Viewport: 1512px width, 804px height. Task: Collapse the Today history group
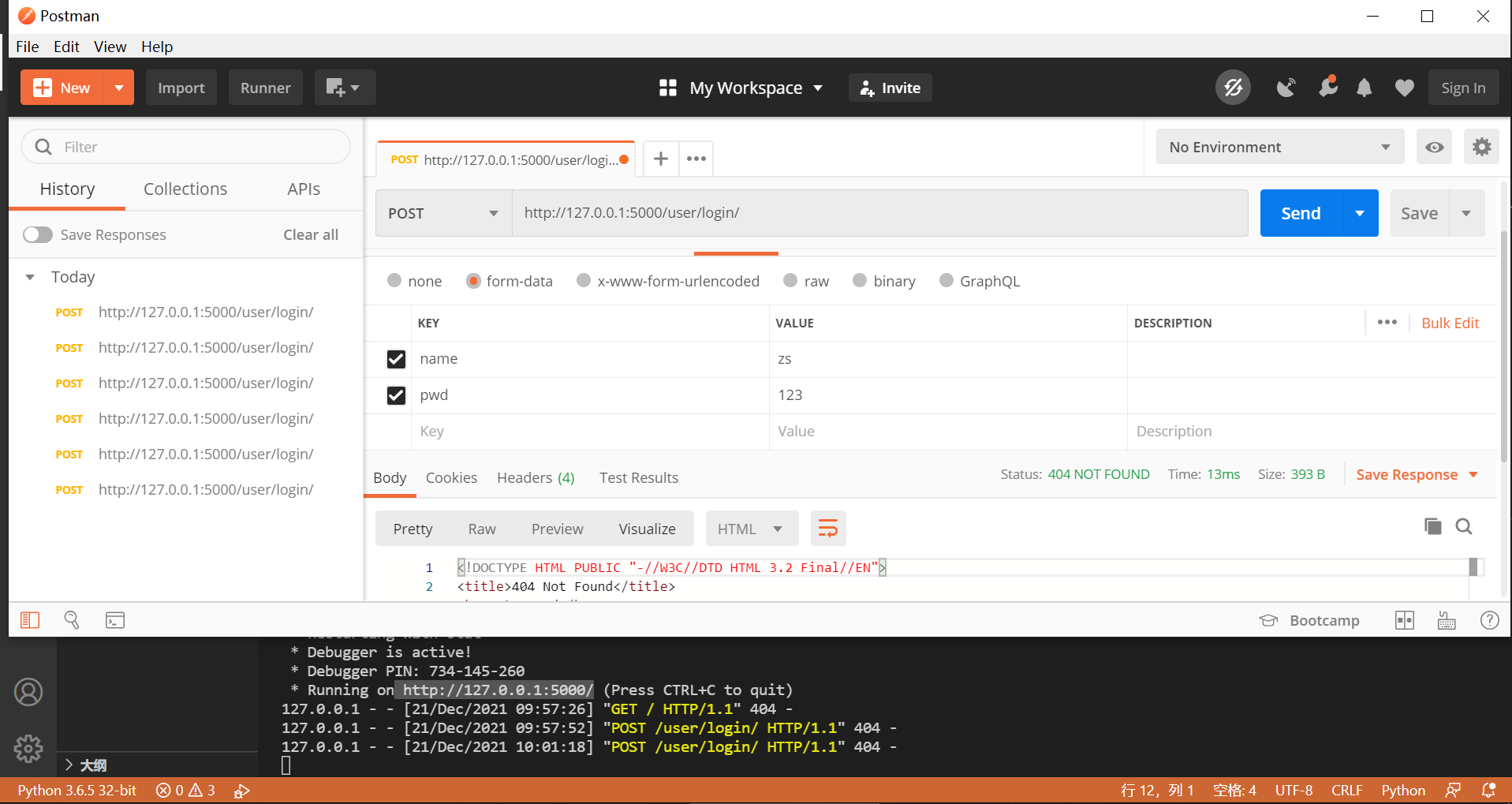tap(30, 277)
